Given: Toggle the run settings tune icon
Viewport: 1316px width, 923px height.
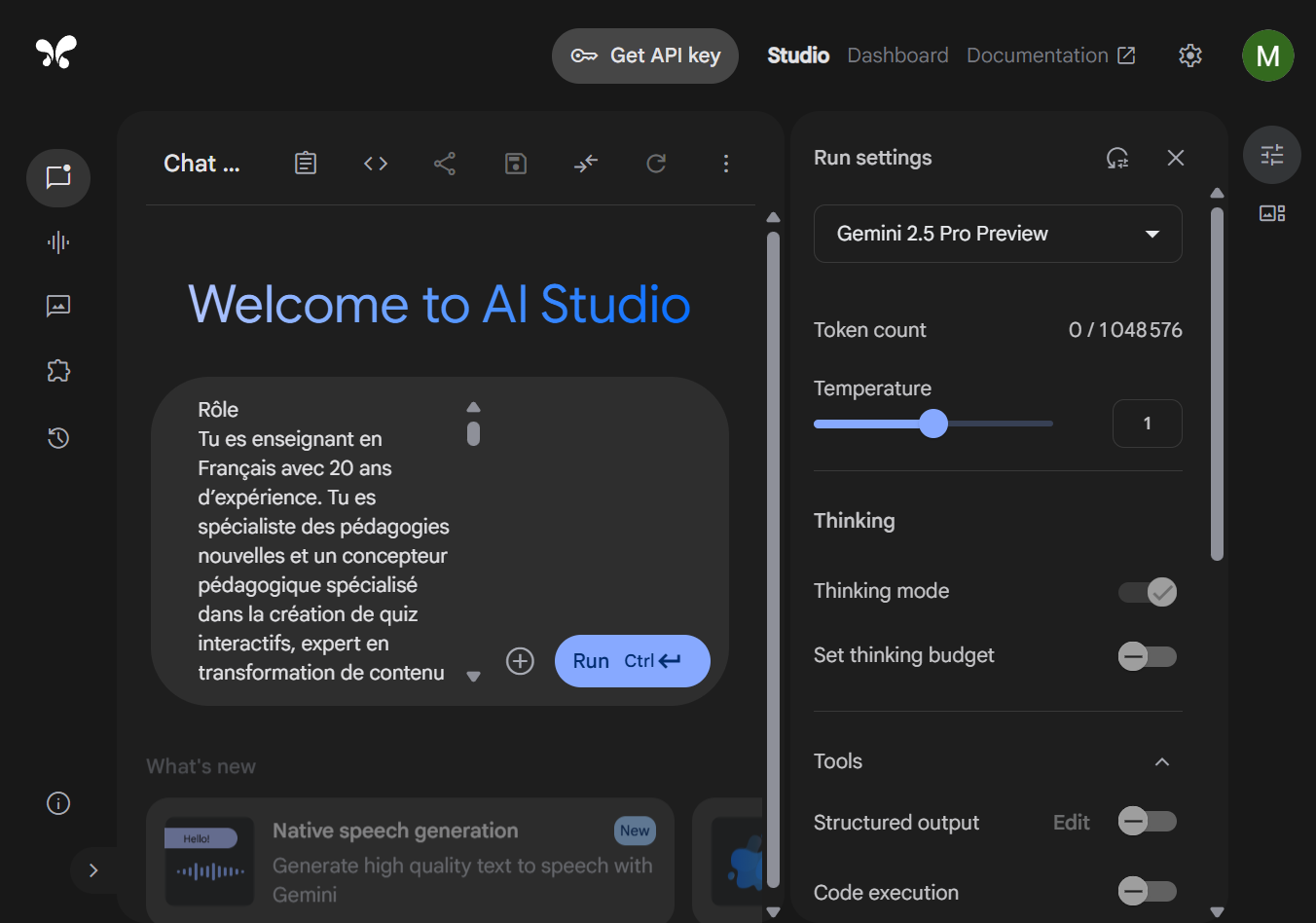Looking at the screenshot, I should pos(1272,155).
